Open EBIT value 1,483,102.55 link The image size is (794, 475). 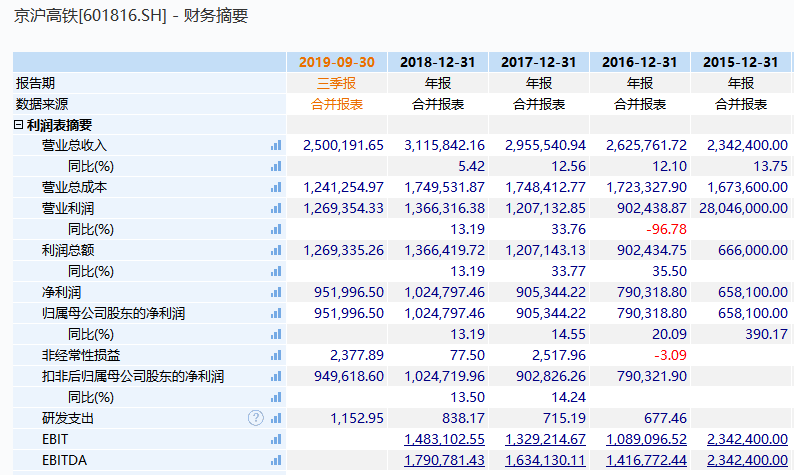pos(444,440)
